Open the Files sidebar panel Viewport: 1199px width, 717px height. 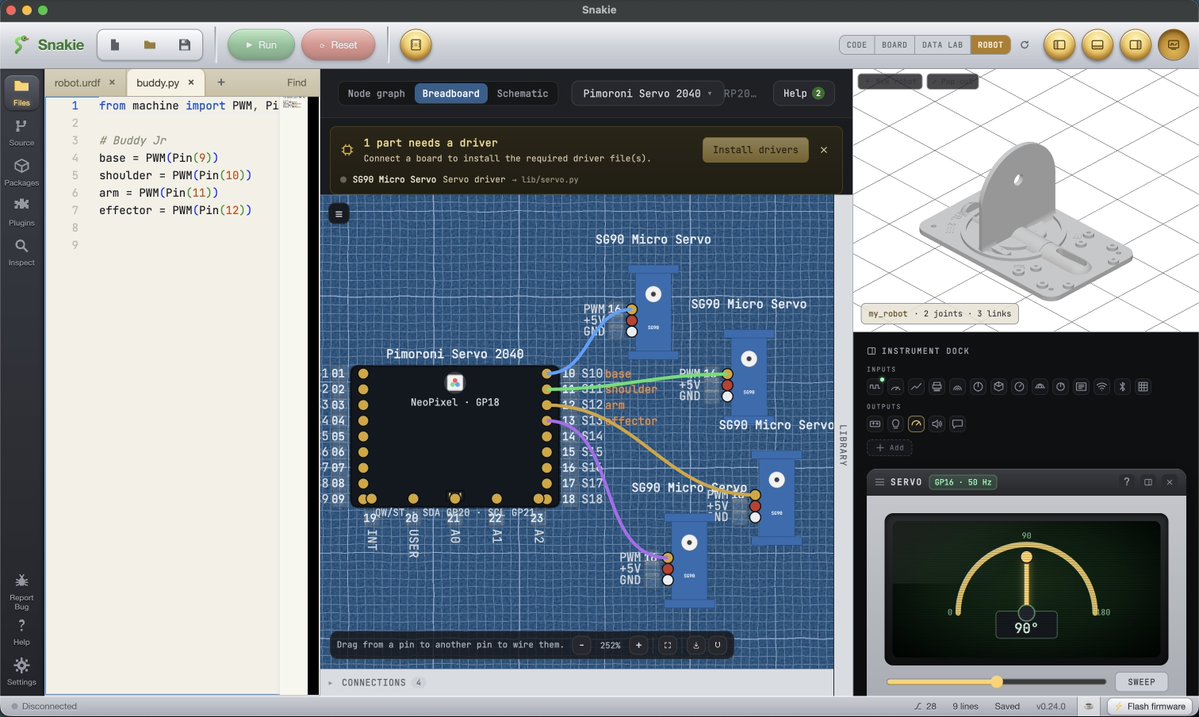pos(21,92)
